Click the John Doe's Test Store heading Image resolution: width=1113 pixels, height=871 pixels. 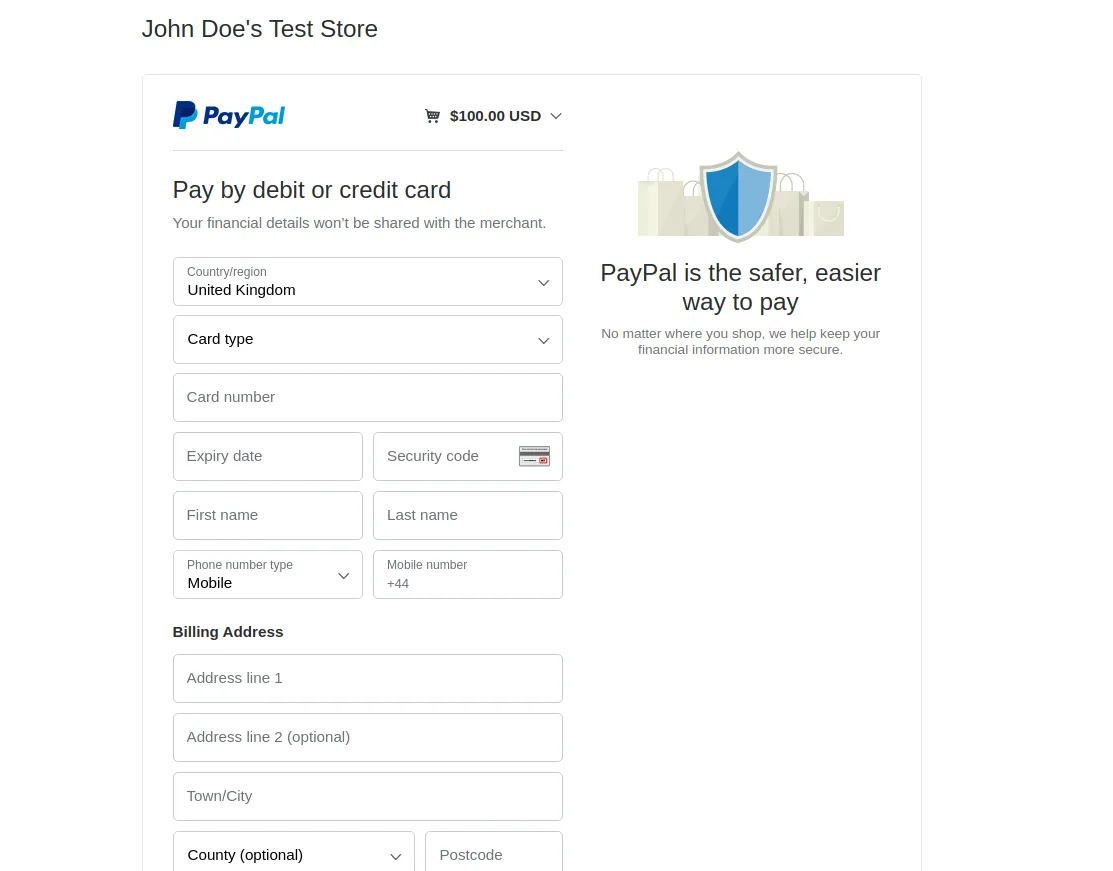[260, 29]
